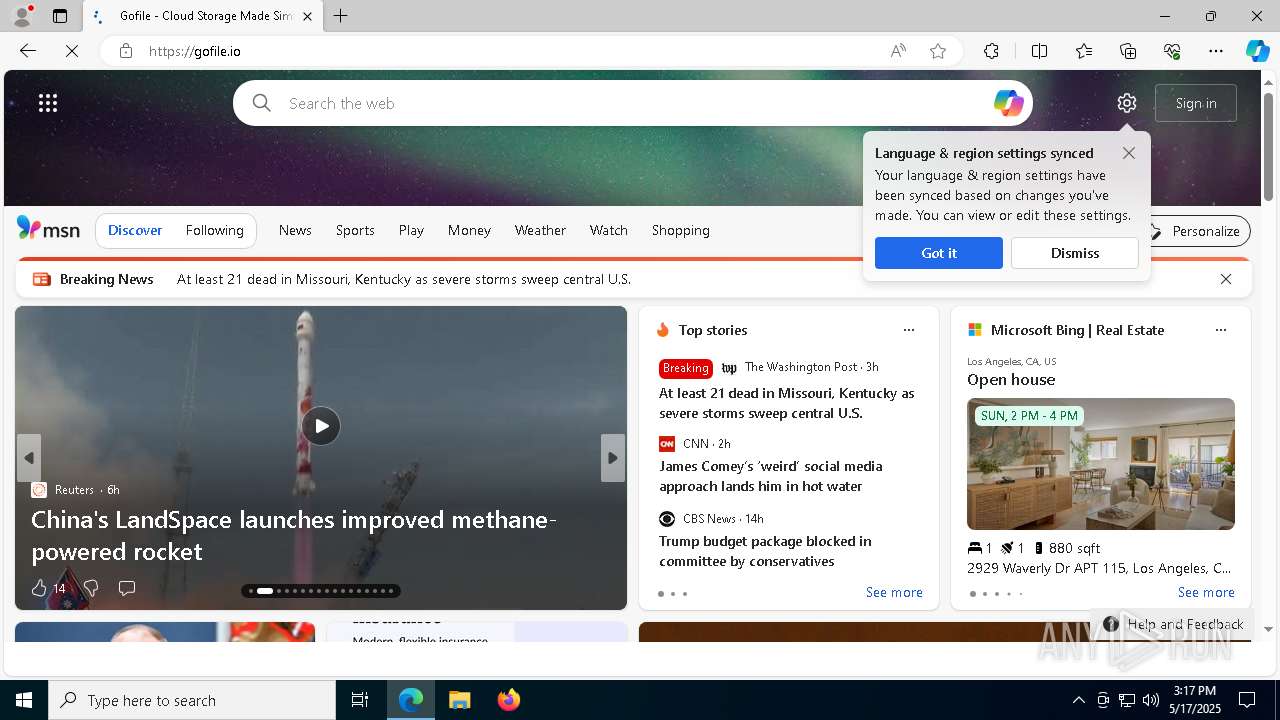Click the Copilot icon in search box
Screen dimensions: 1280x720
click(1008, 103)
